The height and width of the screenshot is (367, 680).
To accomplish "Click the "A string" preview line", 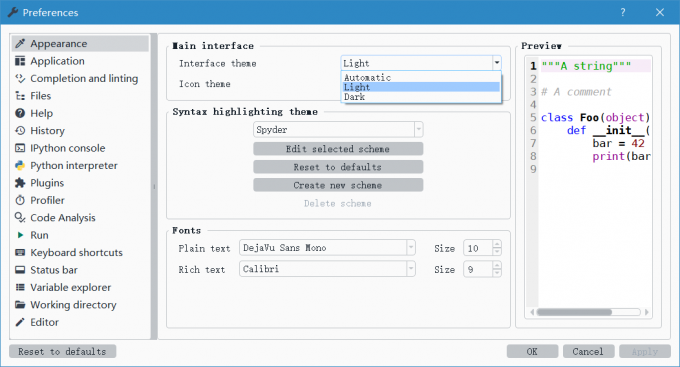I will [x=586, y=66].
